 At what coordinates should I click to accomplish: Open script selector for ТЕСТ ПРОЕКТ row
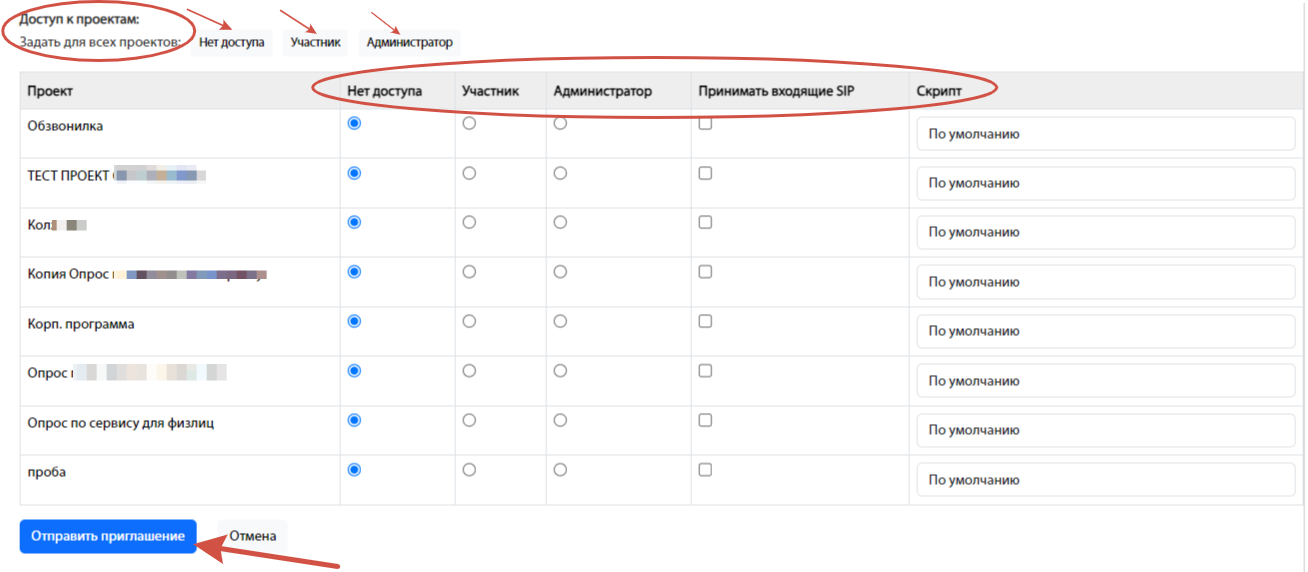[x=1105, y=183]
